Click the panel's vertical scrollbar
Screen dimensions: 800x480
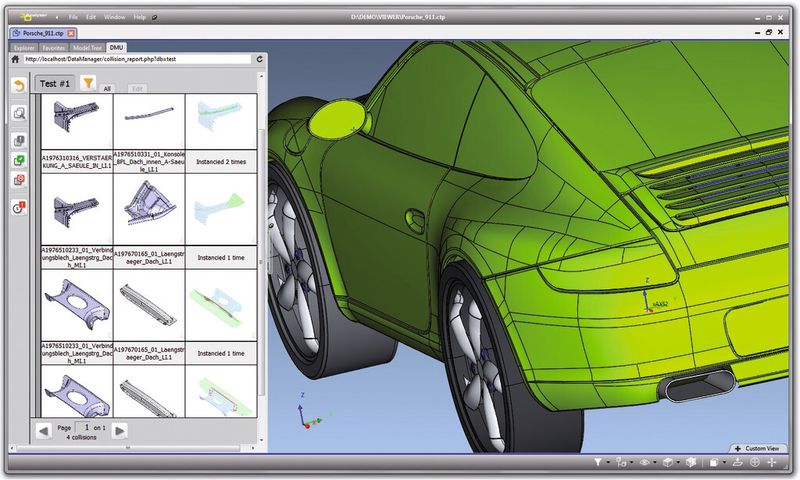pyautogui.click(x=262, y=262)
